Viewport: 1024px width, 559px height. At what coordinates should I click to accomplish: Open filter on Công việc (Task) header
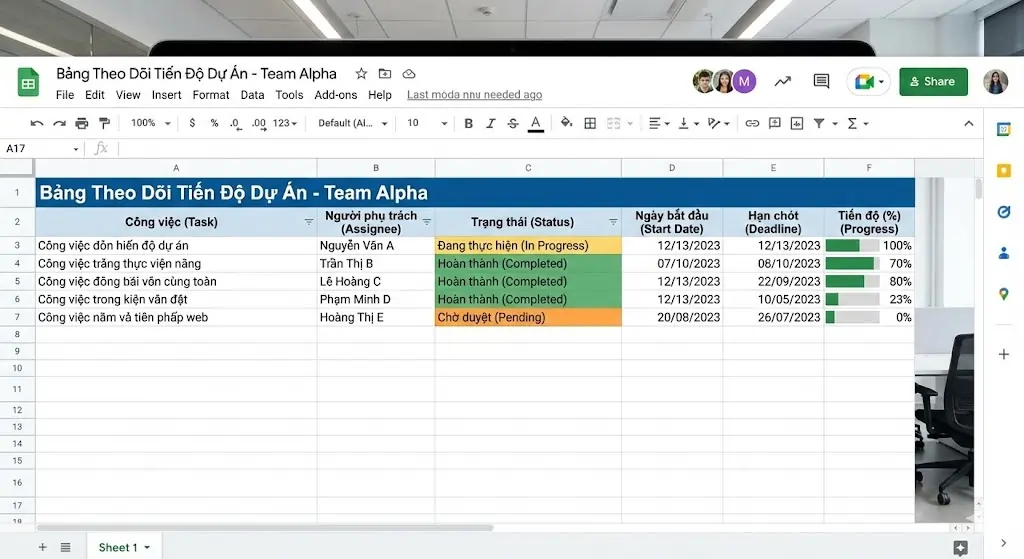pos(309,222)
